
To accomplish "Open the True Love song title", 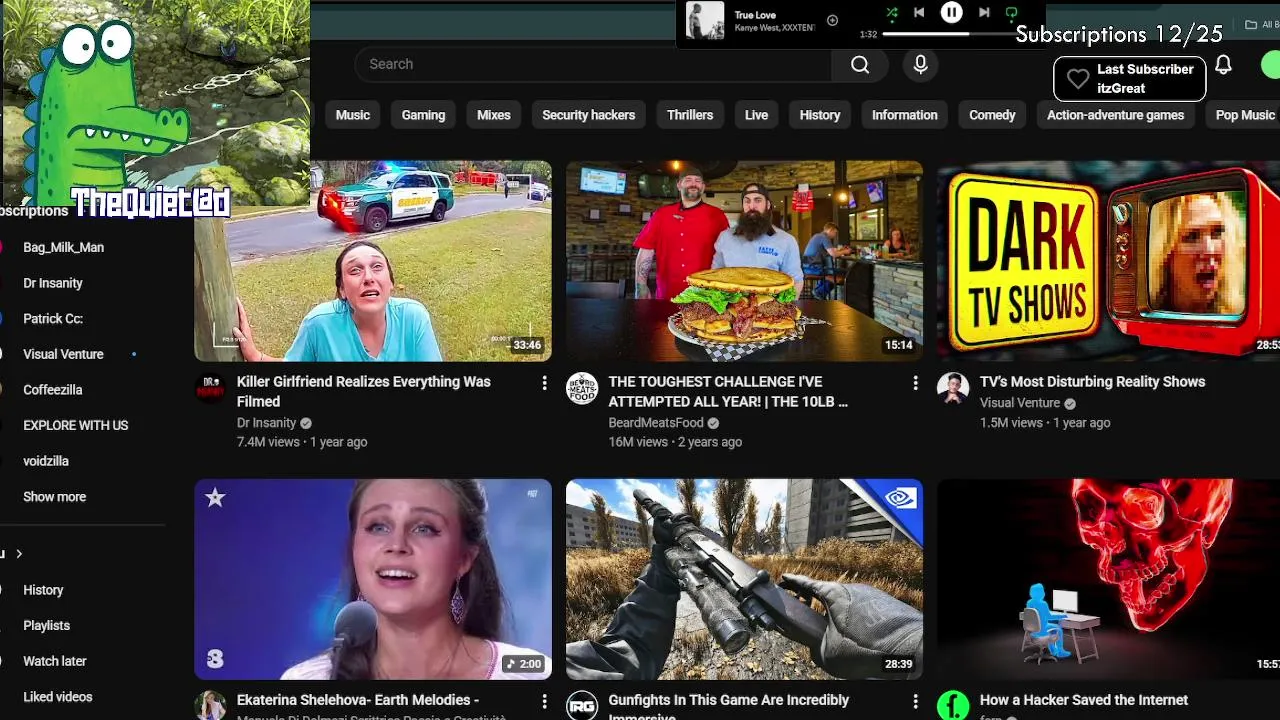I will [755, 15].
